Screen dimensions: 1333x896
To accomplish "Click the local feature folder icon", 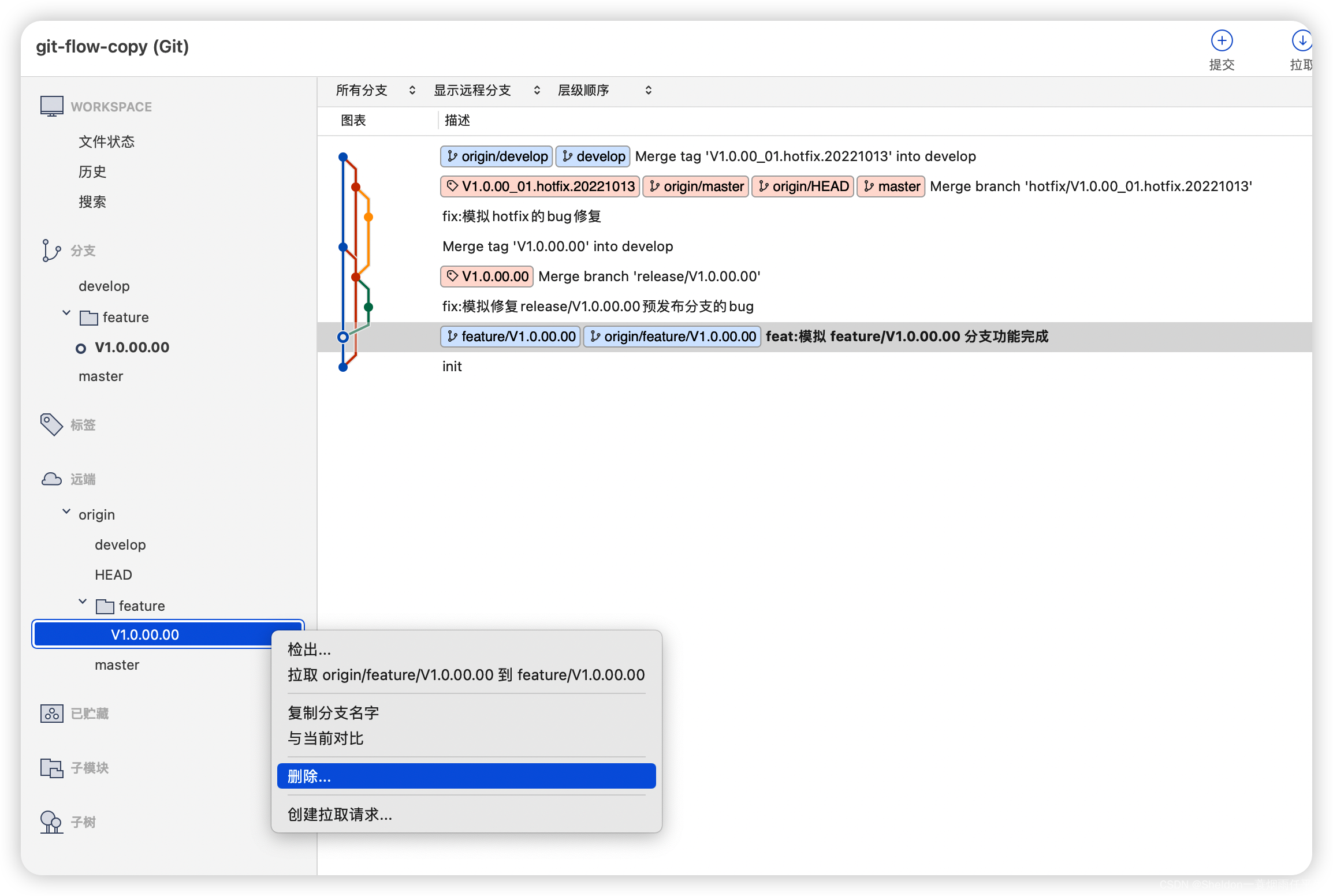I will click(88, 318).
